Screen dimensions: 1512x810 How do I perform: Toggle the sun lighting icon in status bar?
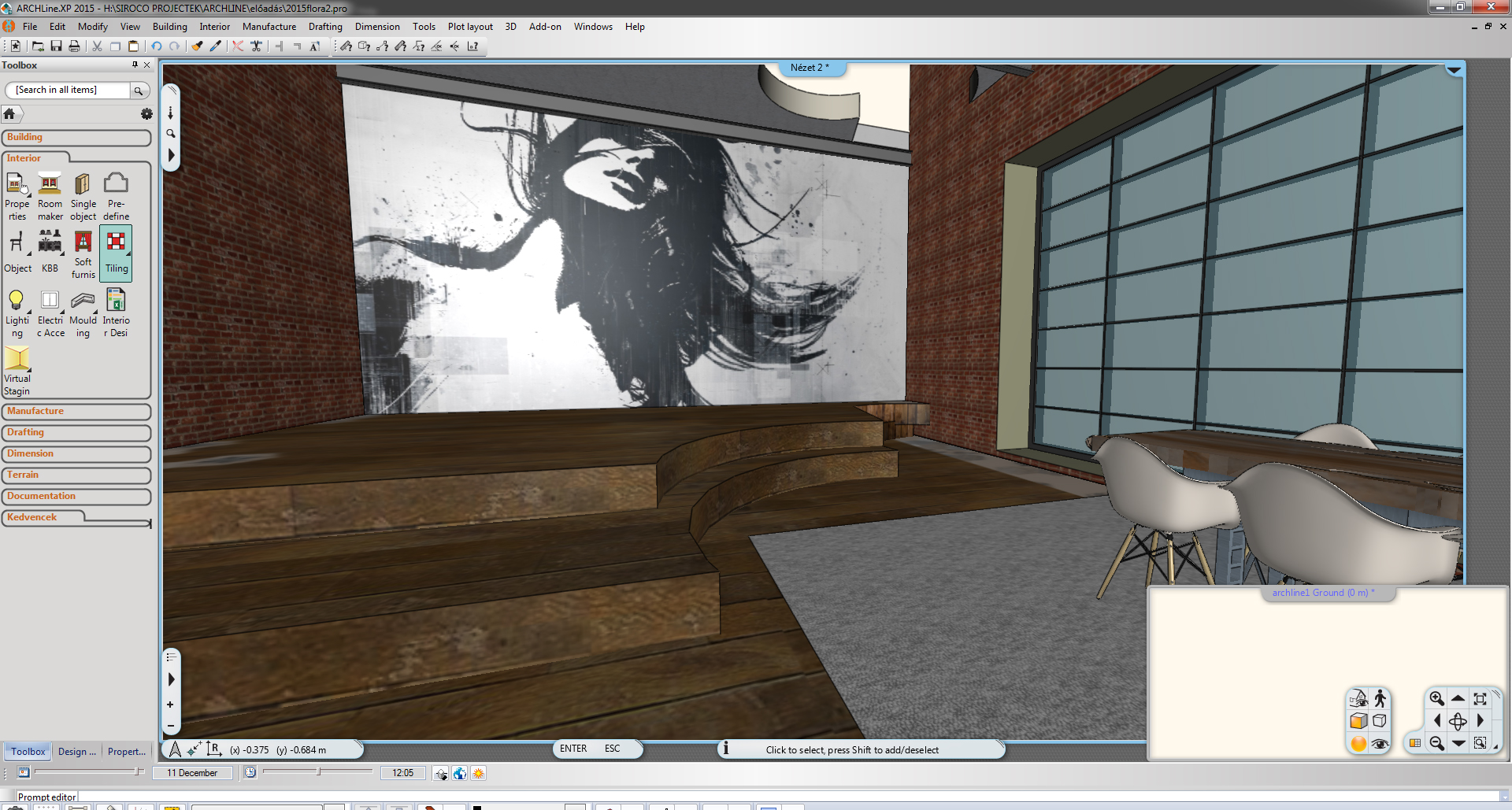pyautogui.click(x=478, y=773)
